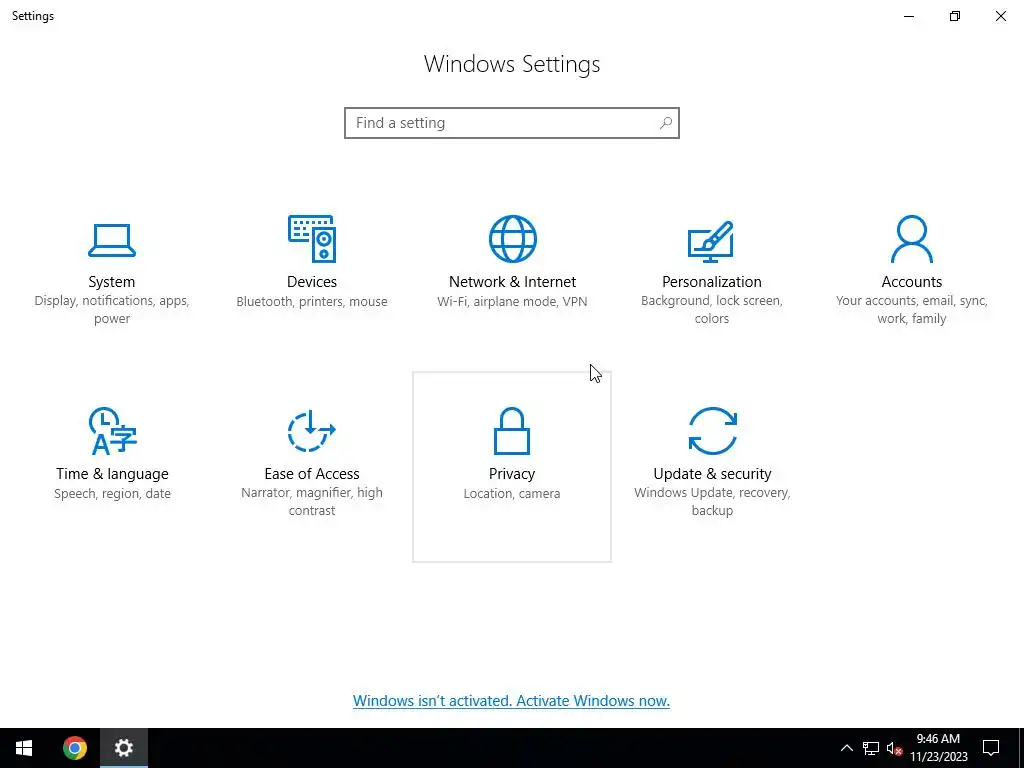Open the Privacy padlock icon
Viewport: 1024px width, 768px height.
tap(512, 431)
